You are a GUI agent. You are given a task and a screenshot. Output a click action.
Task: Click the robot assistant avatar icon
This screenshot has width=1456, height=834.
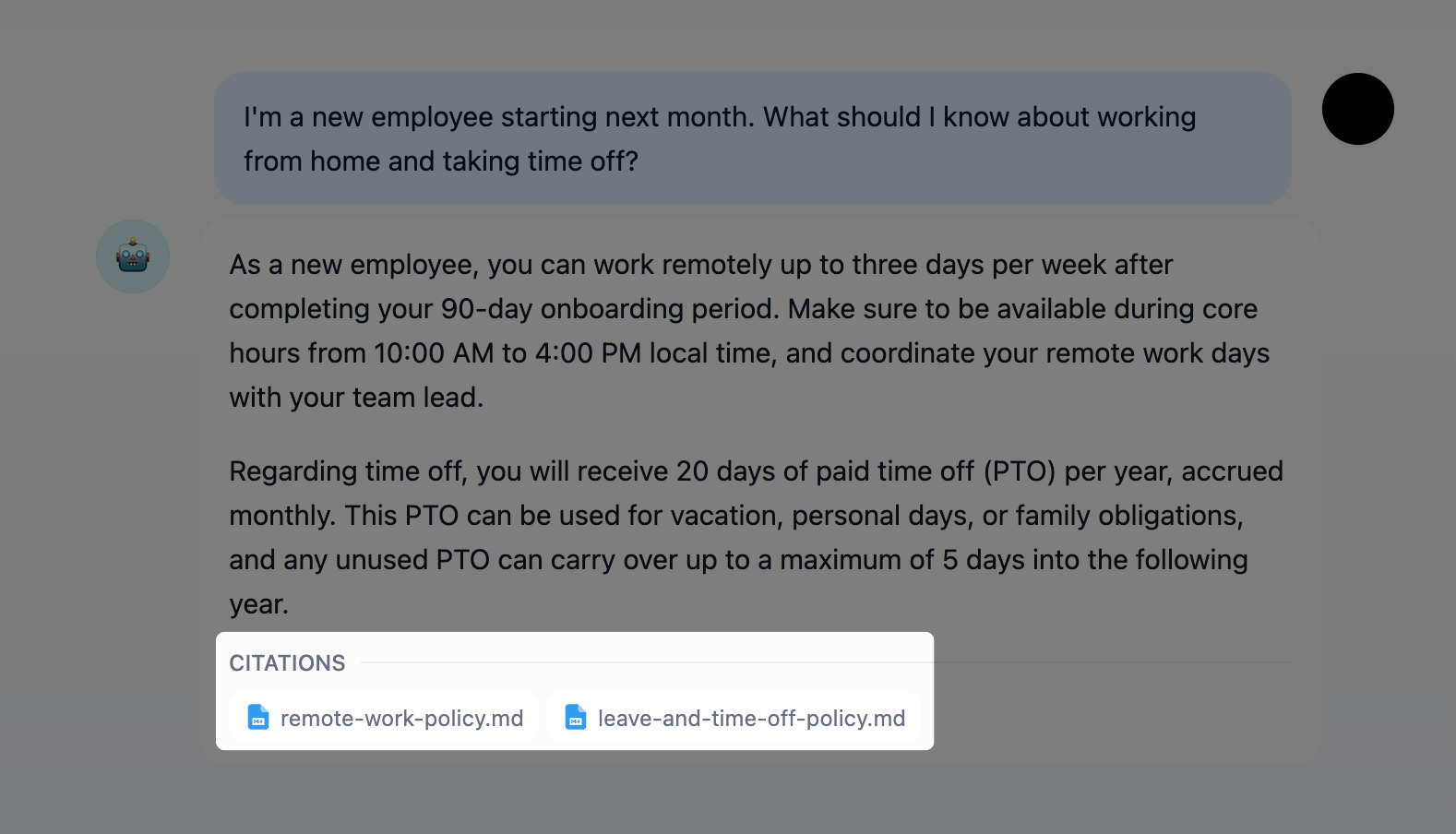coord(133,256)
